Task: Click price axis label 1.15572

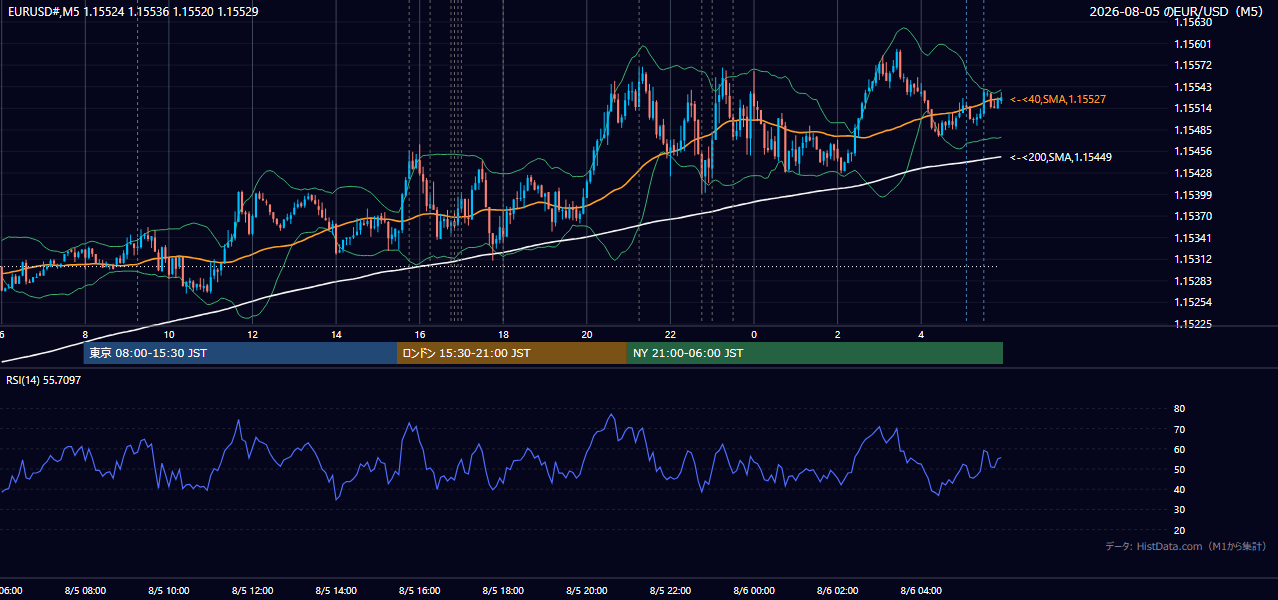Action: 1193,65
